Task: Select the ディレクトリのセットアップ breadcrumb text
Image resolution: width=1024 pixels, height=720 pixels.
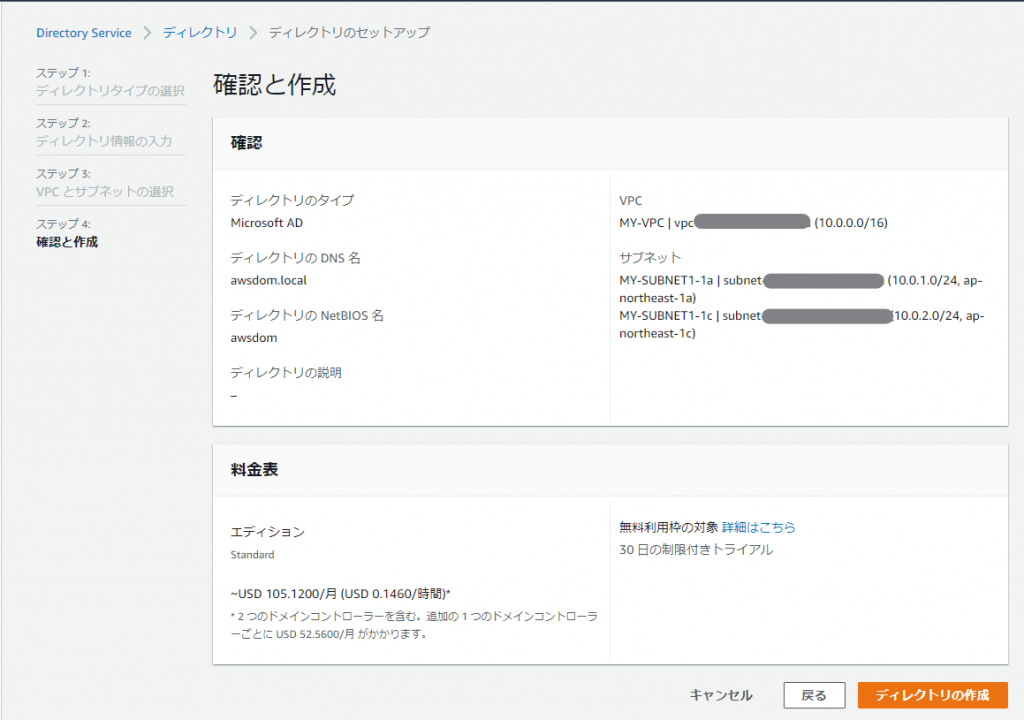Action: [349, 33]
